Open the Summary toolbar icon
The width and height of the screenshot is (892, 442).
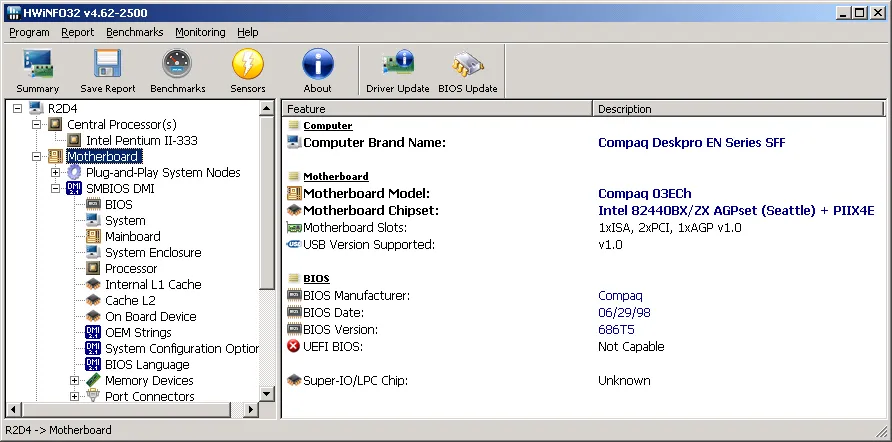point(38,64)
